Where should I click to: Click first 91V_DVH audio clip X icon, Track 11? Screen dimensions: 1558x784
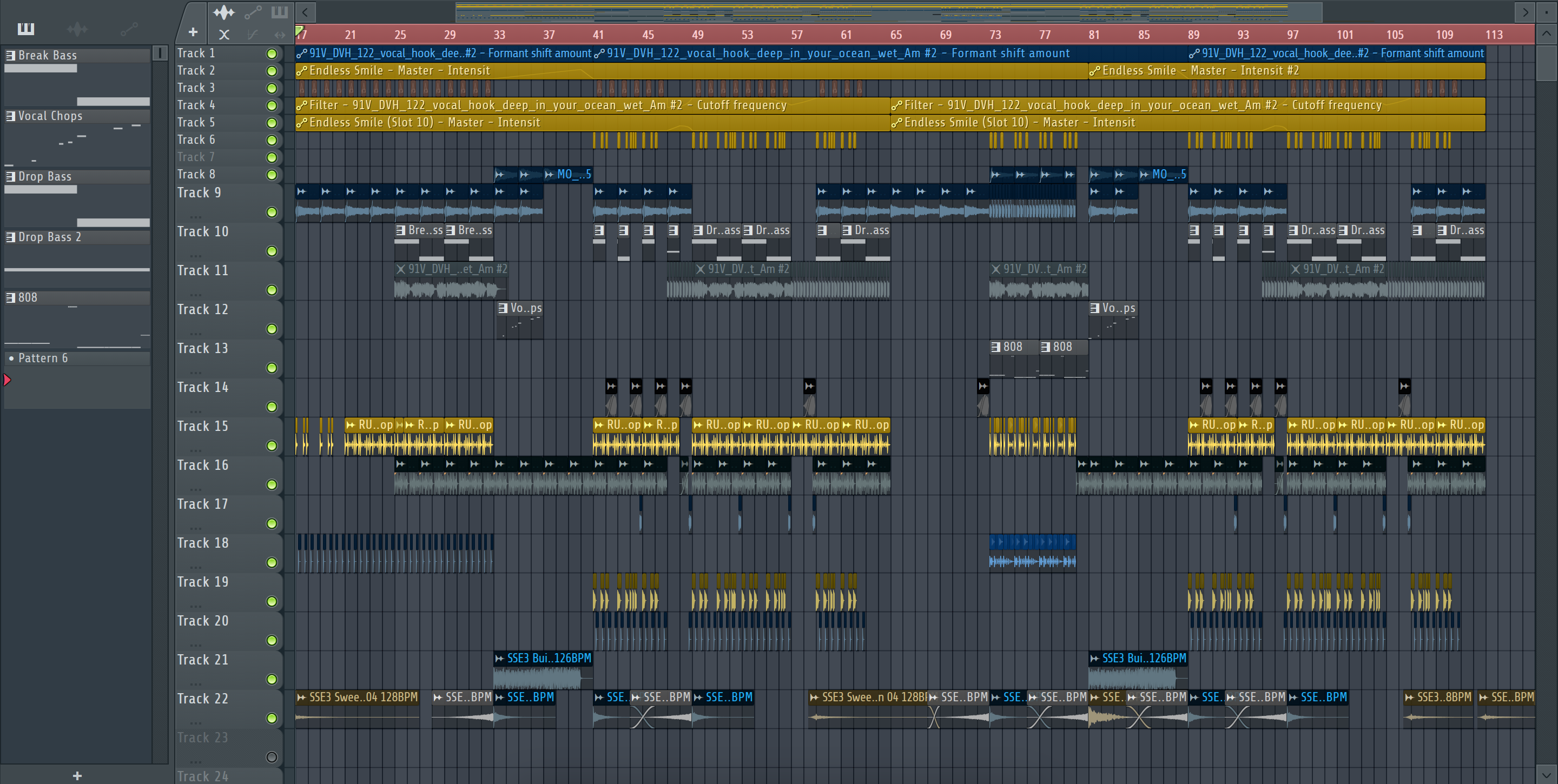(x=400, y=269)
